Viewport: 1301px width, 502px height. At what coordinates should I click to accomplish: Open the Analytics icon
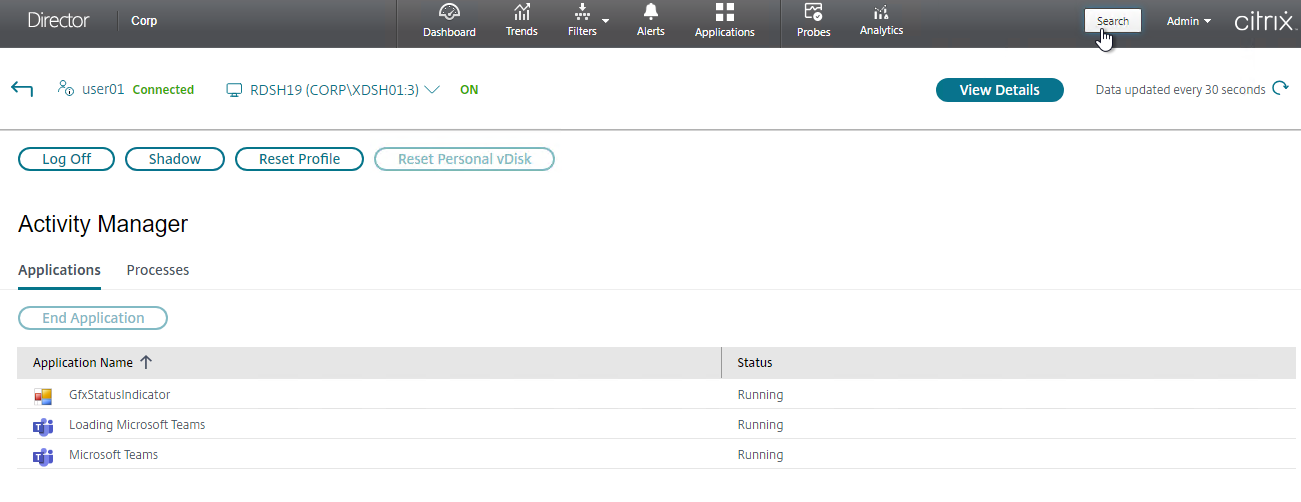tap(881, 12)
